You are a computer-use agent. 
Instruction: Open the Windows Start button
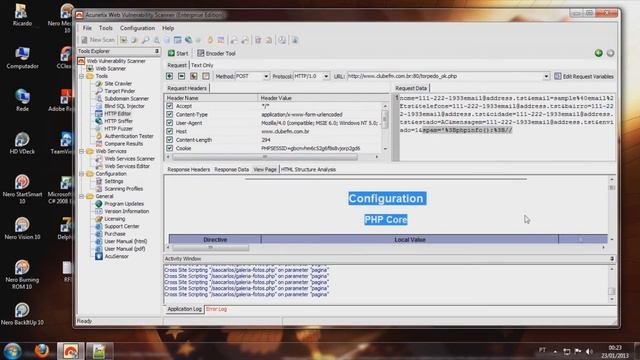[x=12, y=351]
